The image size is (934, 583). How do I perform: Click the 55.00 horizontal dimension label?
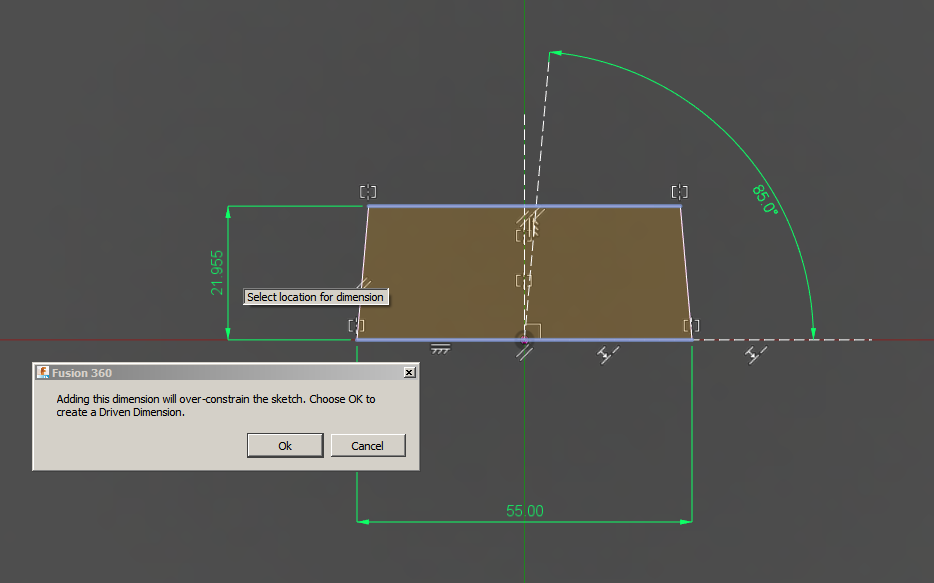coord(524,510)
